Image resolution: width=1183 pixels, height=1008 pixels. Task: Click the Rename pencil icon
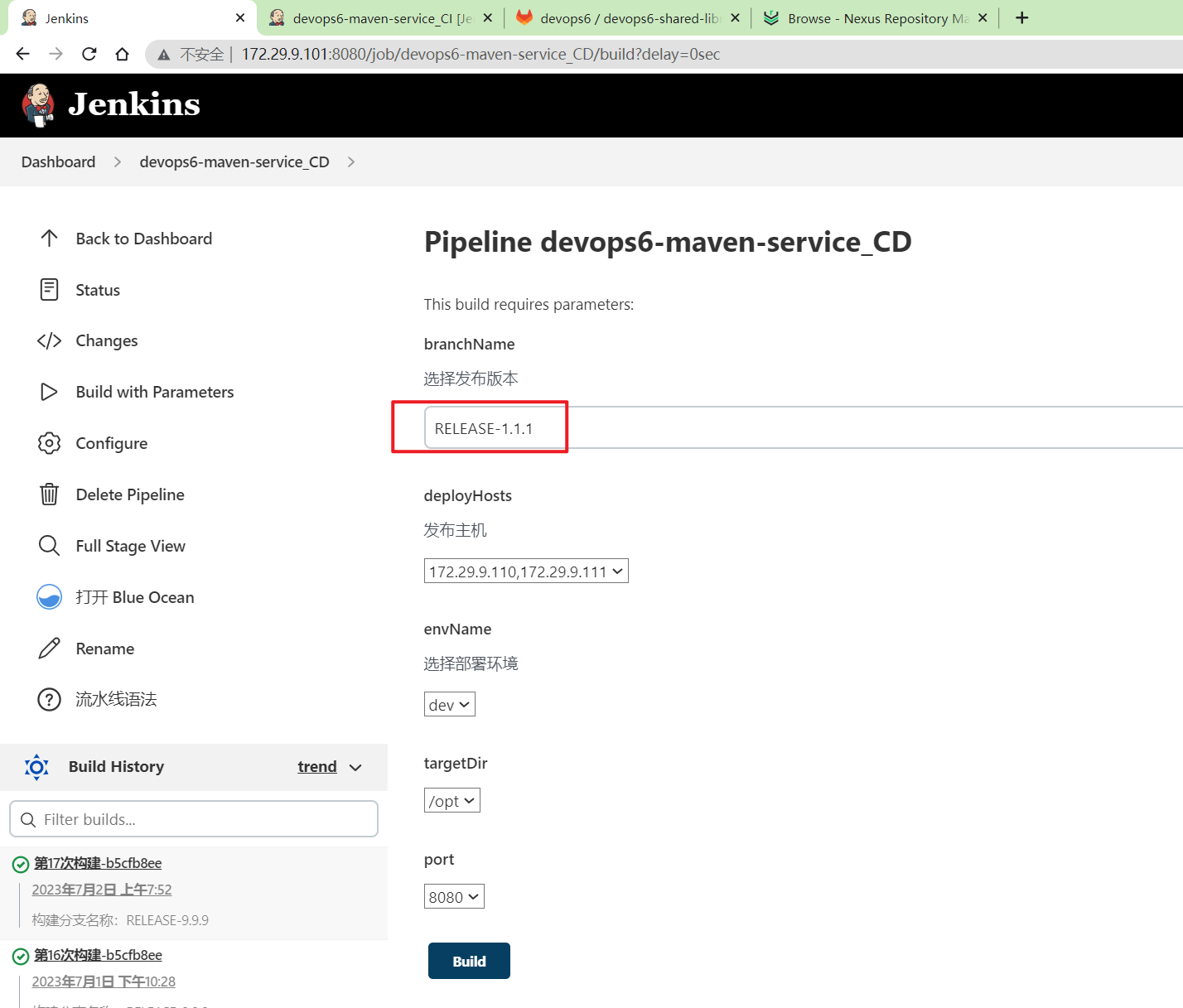click(49, 649)
